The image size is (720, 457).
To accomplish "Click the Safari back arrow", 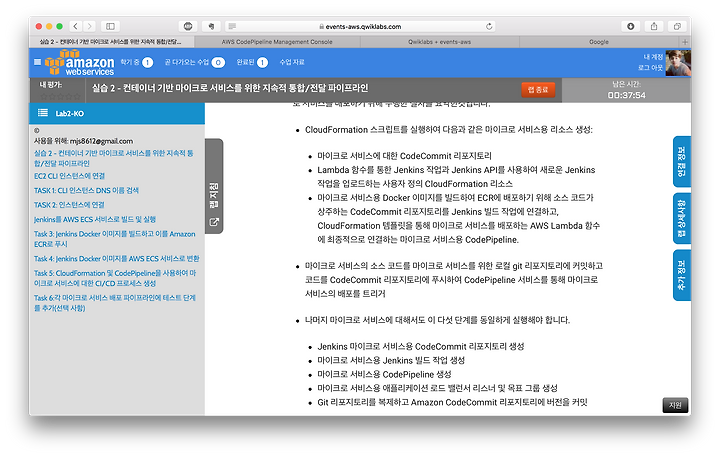I will pyautogui.click(x=76, y=26).
